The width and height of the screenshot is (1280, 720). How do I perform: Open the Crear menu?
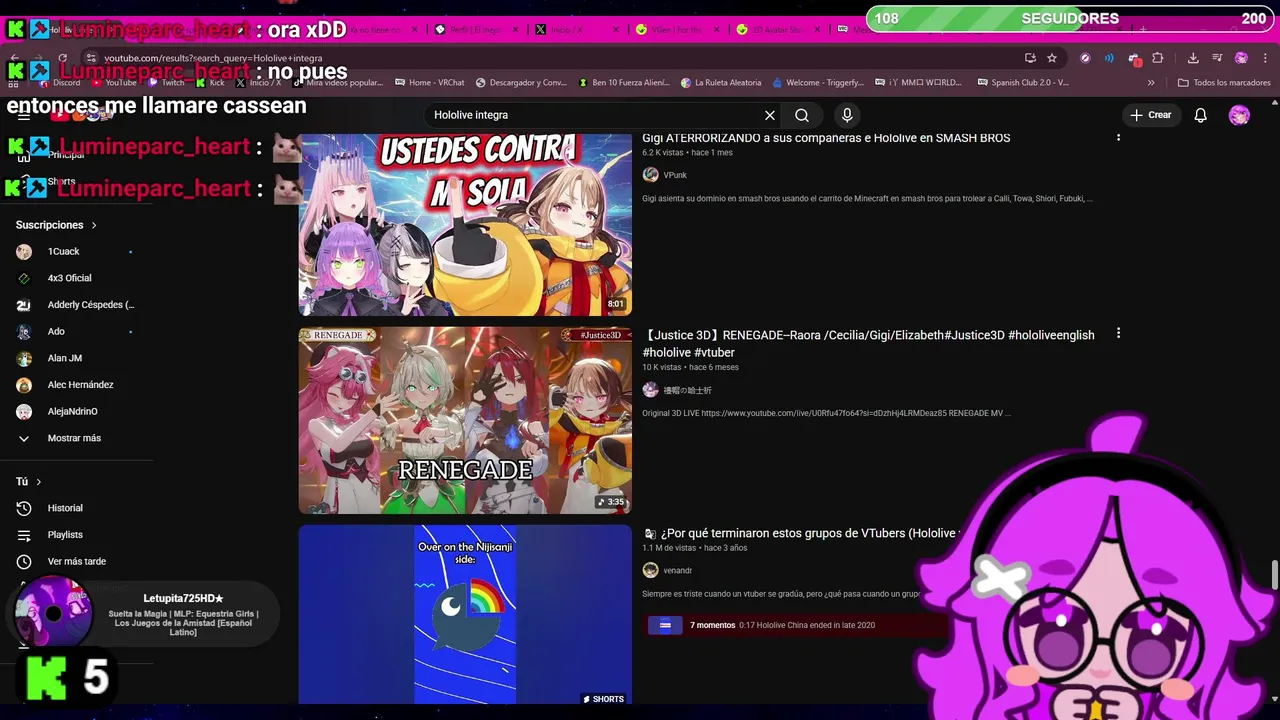click(1150, 115)
